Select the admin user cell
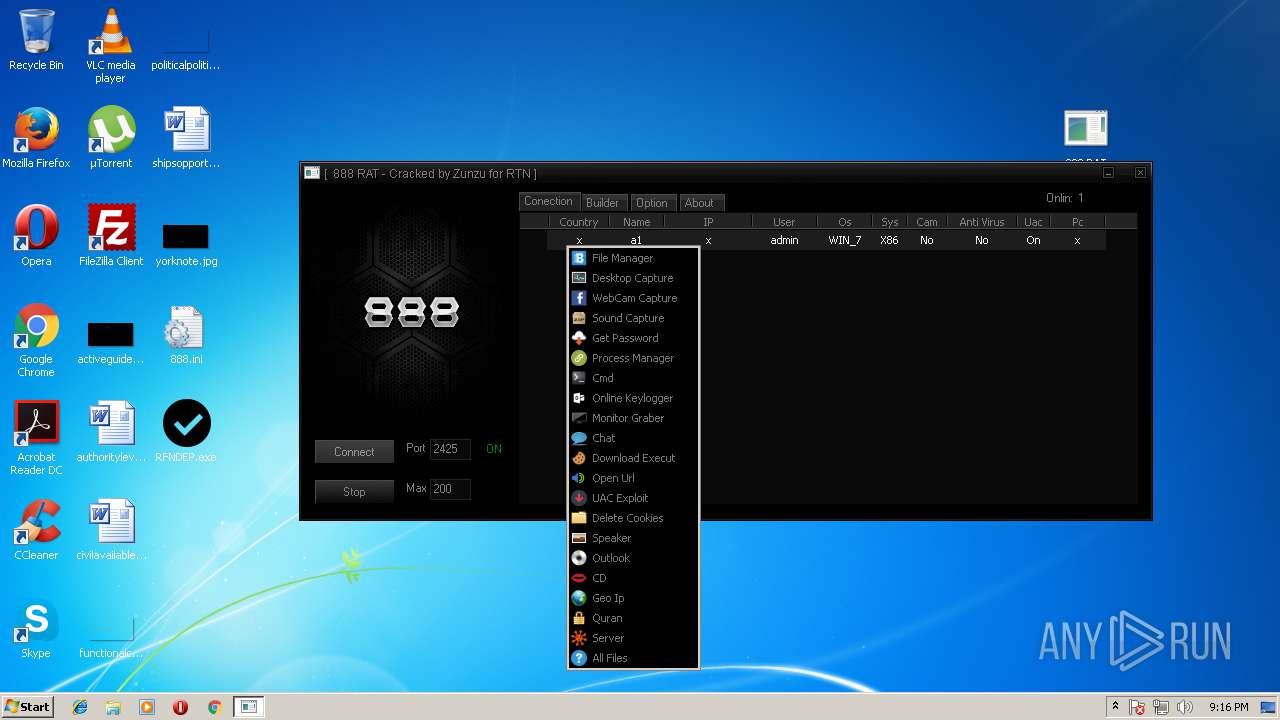This screenshot has width=1280, height=720. tap(784, 240)
